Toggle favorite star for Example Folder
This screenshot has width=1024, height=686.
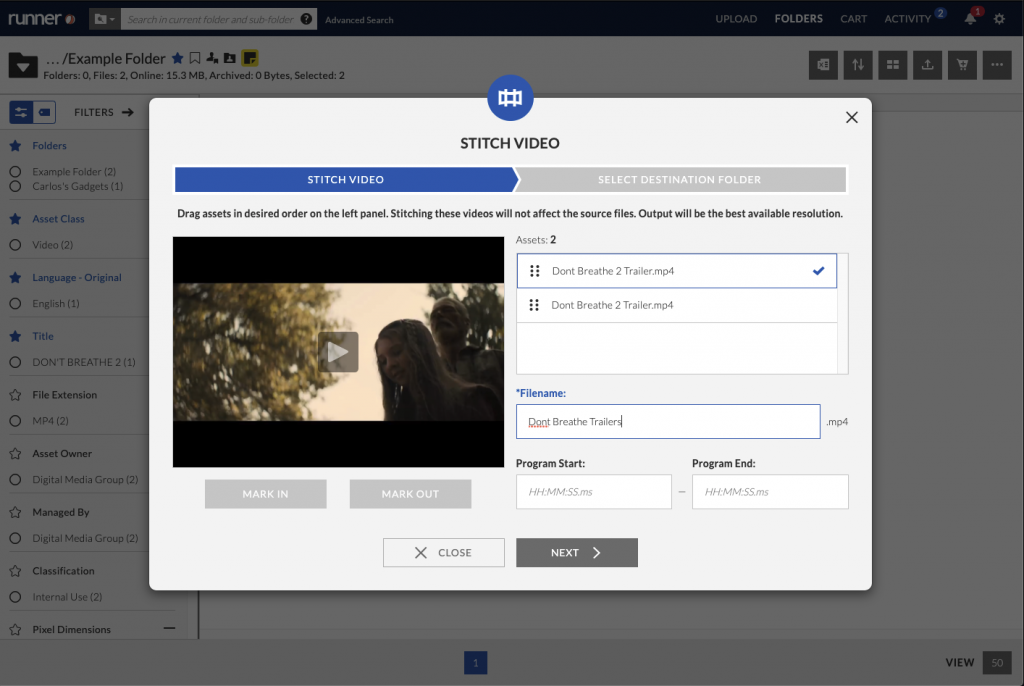pyautogui.click(x=178, y=58)
